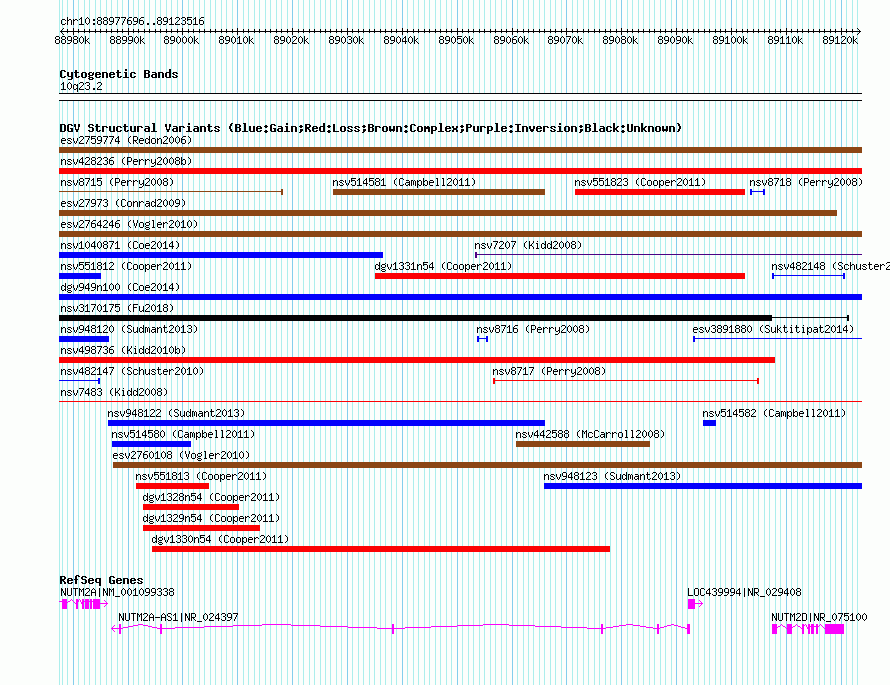This screenshot has width=890, height=685.
Task: Click the RefSeq Genes track title
Action: pyautogui.click(x=101, y=580)
